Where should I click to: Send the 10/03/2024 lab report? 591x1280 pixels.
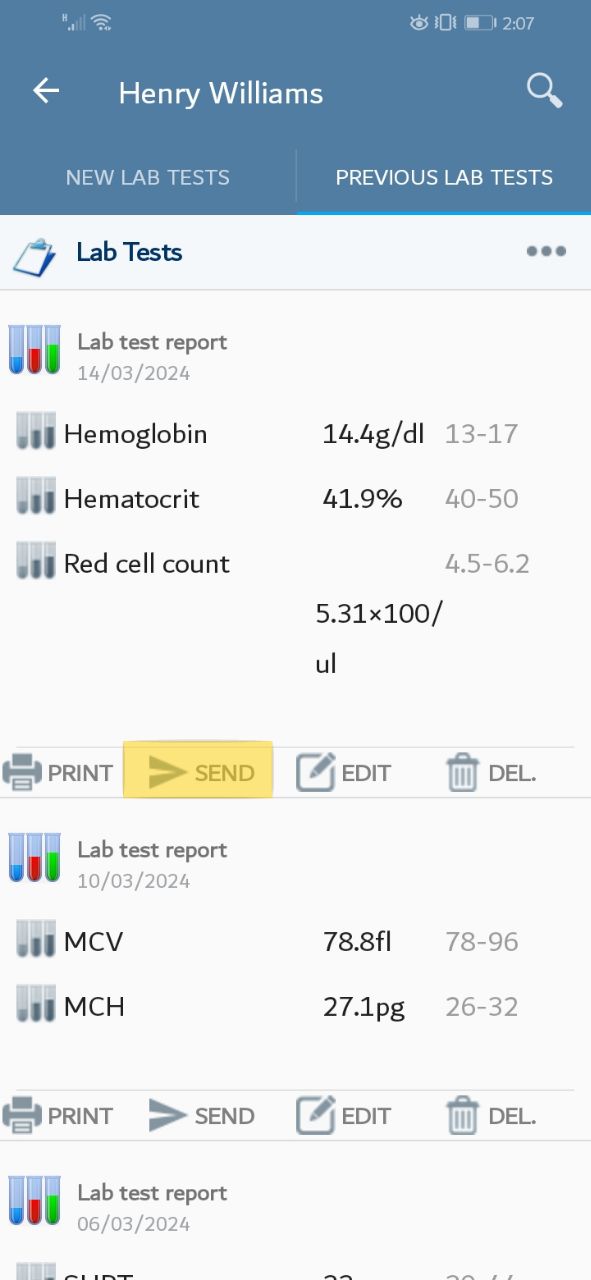pyautogui.click(x=200, y=1116)
